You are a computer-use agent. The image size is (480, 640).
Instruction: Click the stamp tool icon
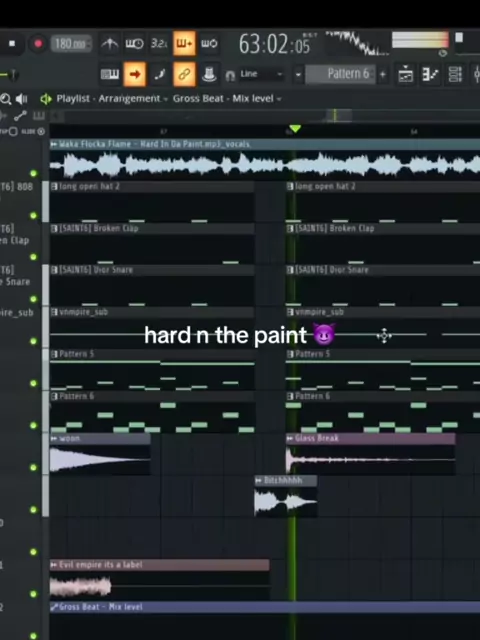(x=209, y=74)
